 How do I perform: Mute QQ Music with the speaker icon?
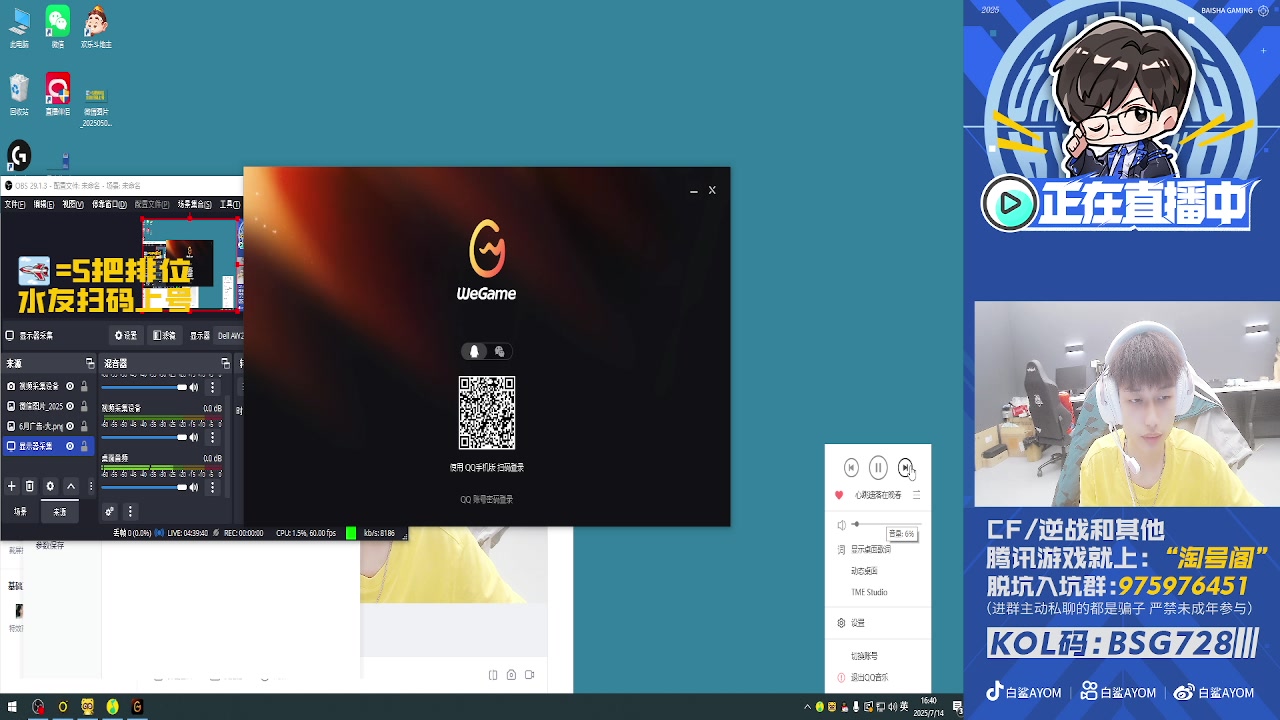click(x=841, y=525)
